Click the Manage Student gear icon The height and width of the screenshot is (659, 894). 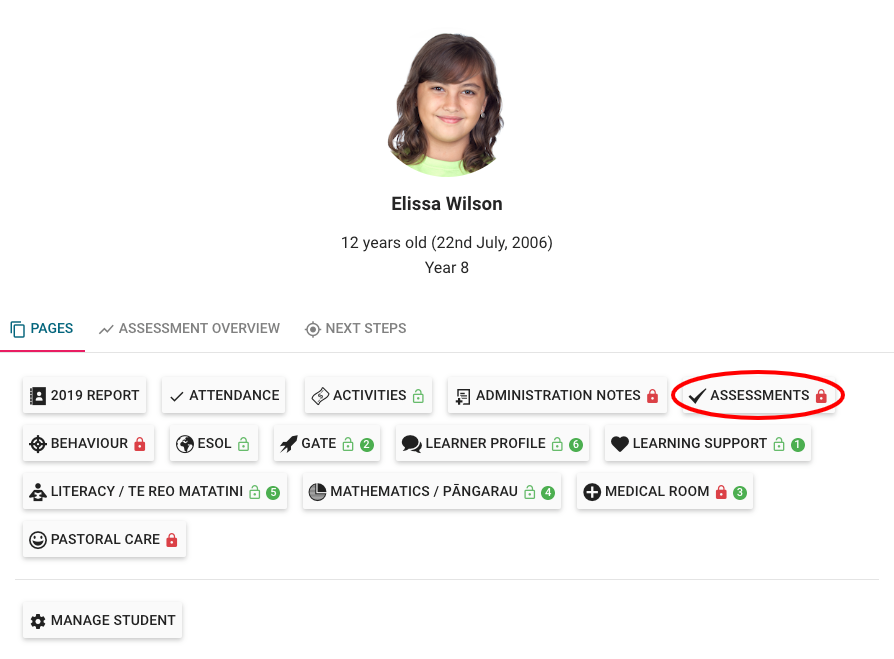point(37,620)
